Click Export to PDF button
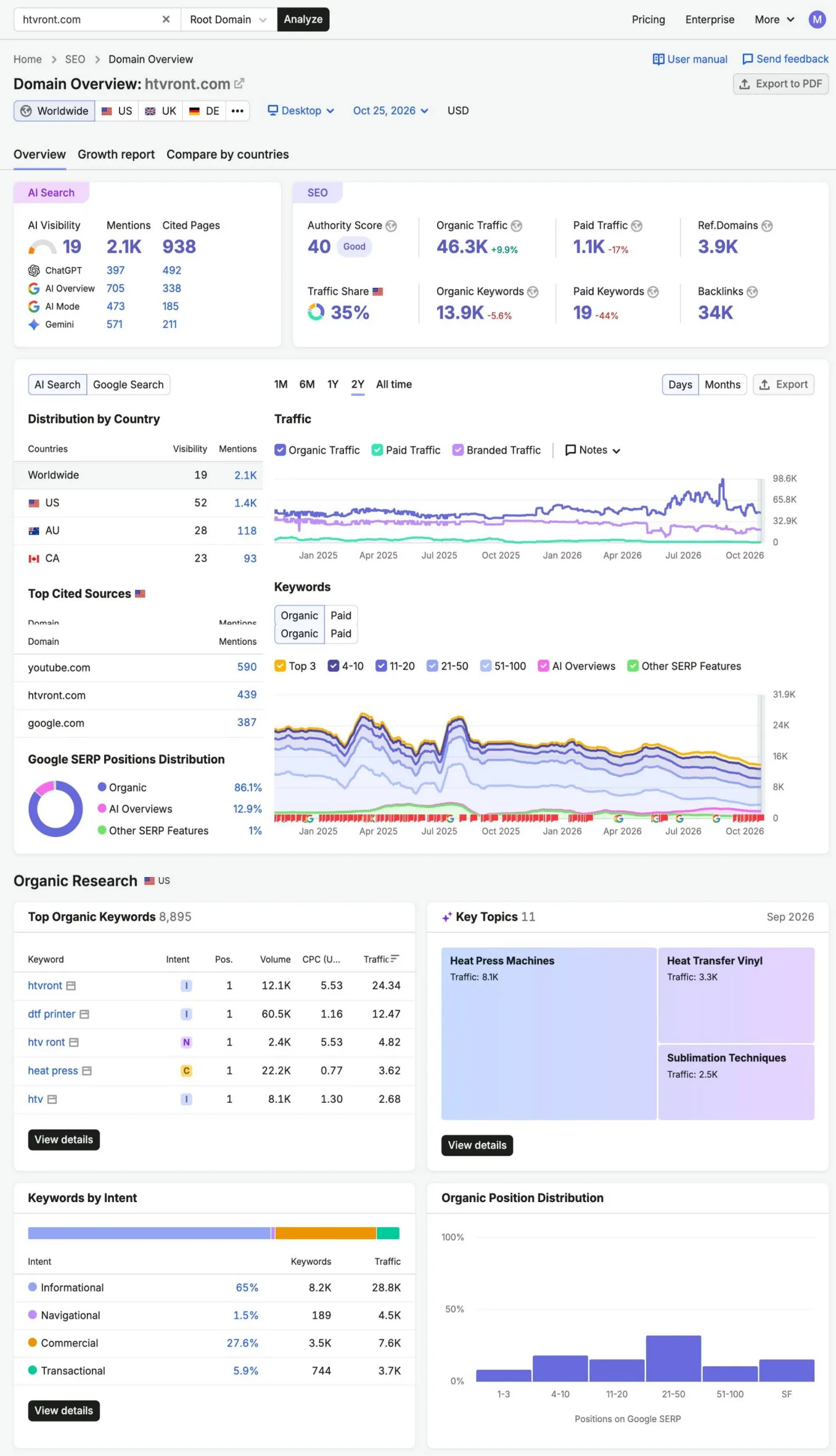This screenshot has width=836, height=1456. pos(781,84)
